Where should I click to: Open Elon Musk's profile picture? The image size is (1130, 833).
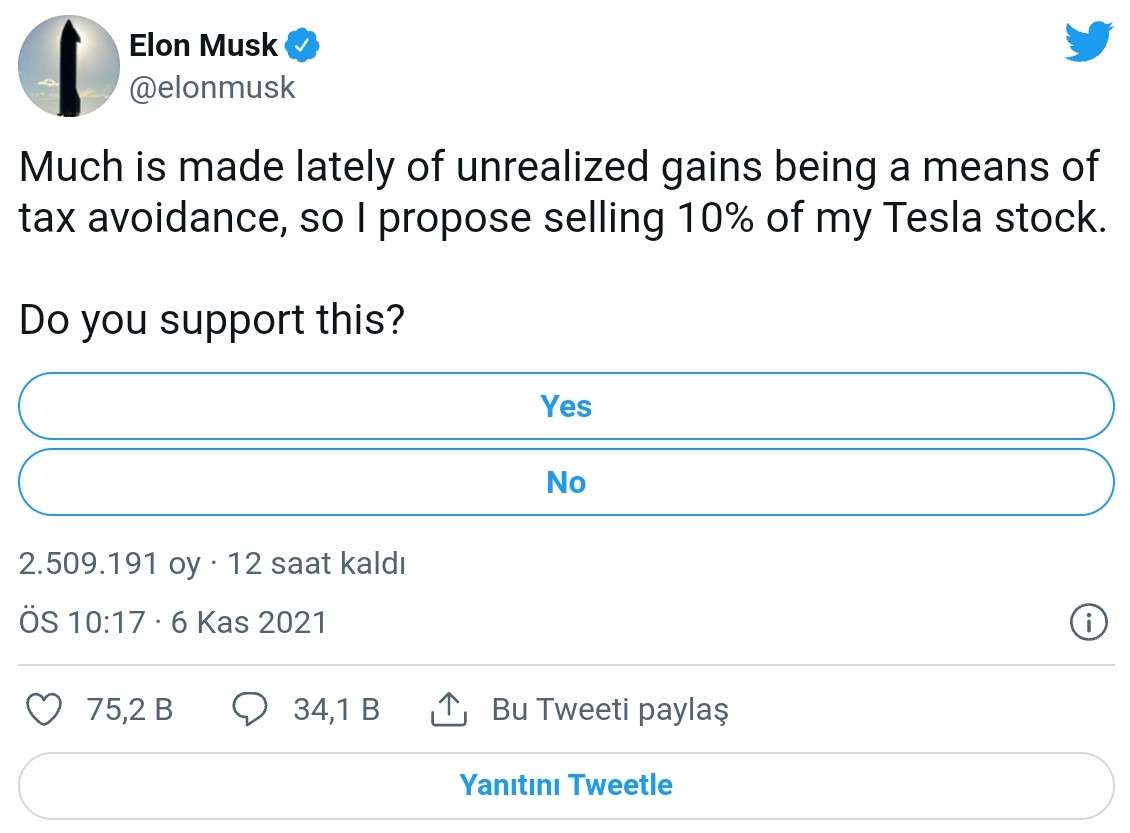coord(68,66)
